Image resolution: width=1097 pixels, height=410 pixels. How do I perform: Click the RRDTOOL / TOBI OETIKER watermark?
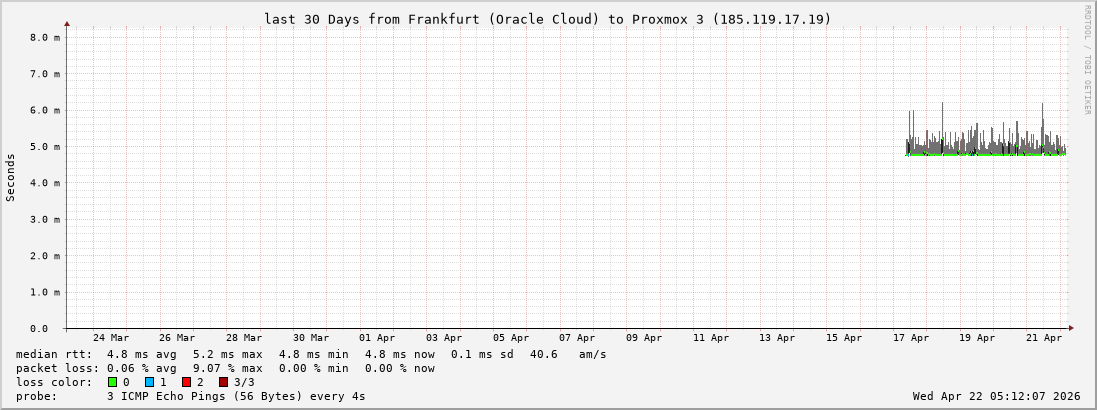[1087, 59]
